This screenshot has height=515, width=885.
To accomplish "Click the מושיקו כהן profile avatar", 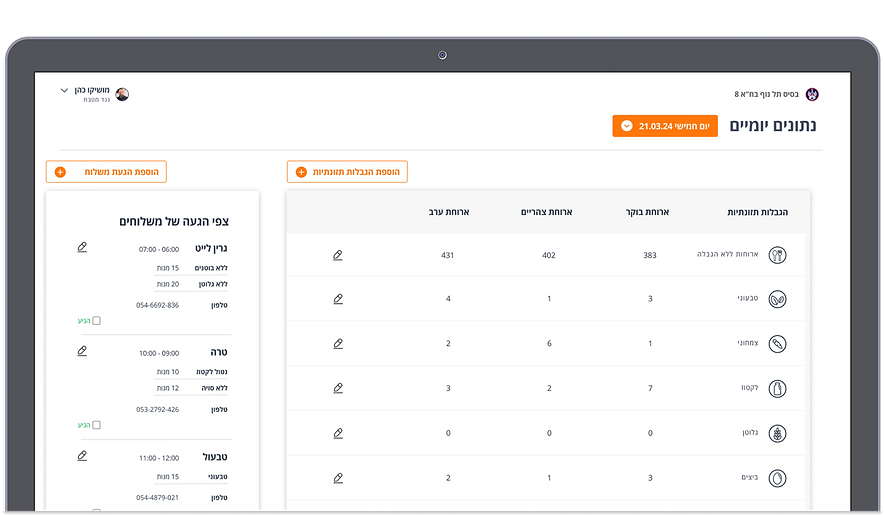I will pyautogui.click(x=122, y=94).
